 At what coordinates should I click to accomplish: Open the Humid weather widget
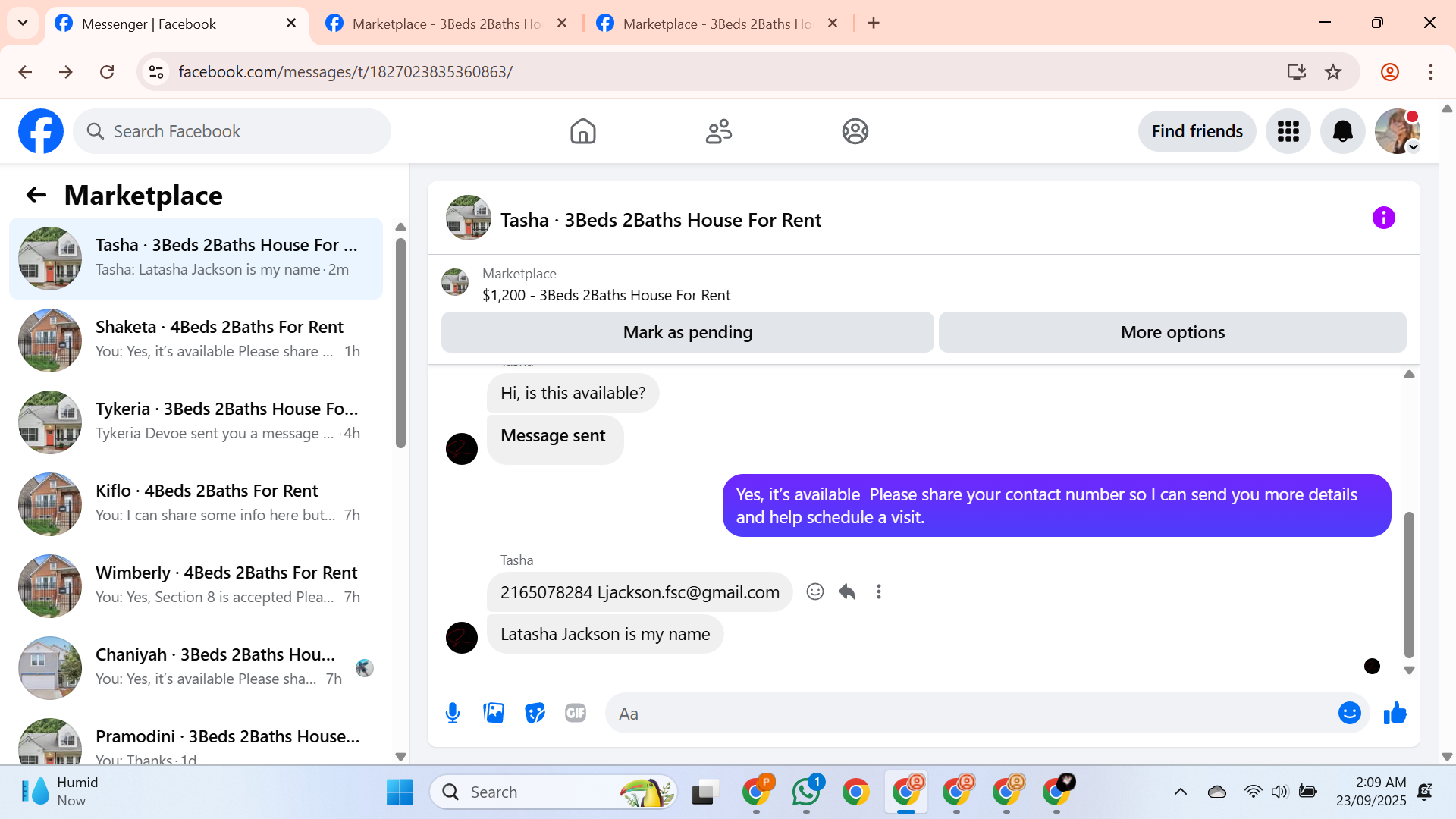point(61,792)
